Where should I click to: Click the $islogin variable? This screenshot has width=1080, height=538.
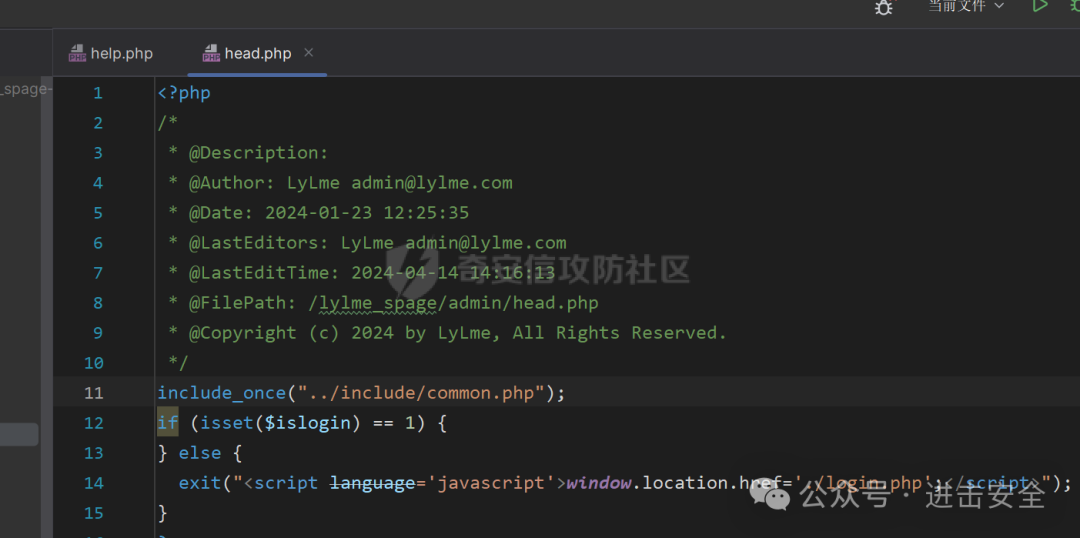pos(308,423)
